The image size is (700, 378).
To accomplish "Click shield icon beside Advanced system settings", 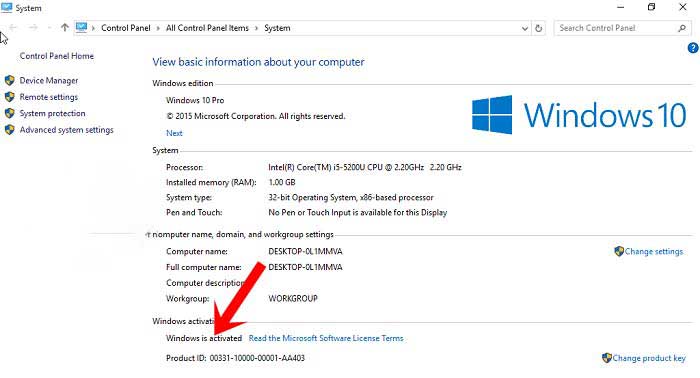I will coord(9,130).
